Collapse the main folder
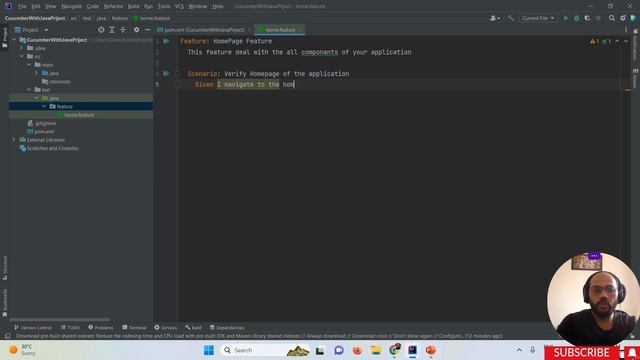Image resolution: width=640 pixels, height=360 pixels. [x=29, y=64]
